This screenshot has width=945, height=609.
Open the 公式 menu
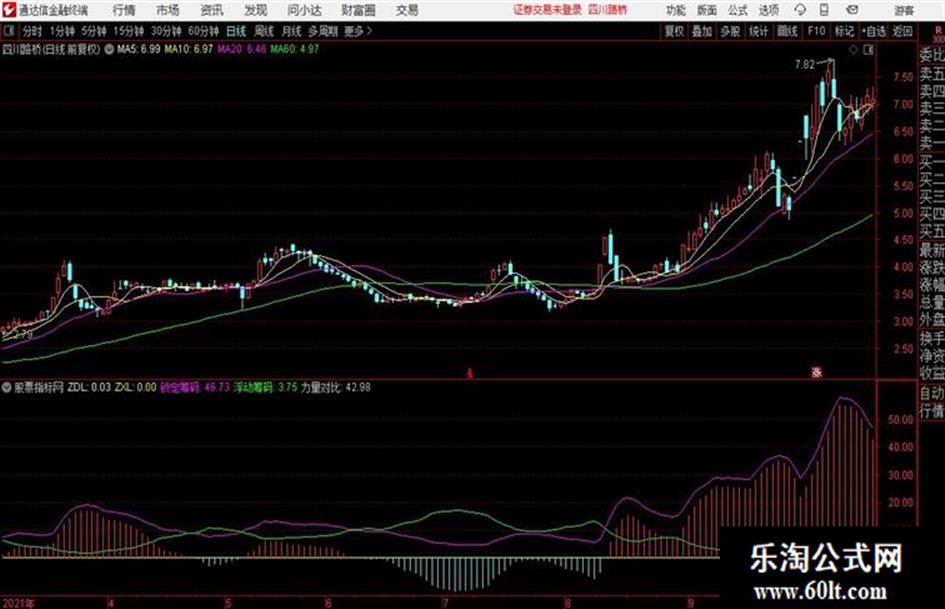738,10
